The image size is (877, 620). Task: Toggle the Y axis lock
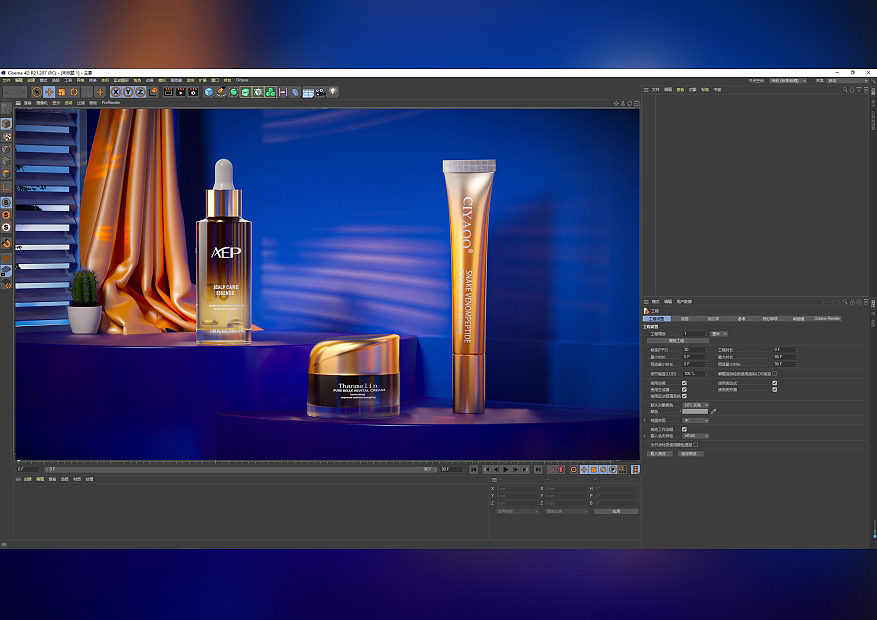click(128, 92)
